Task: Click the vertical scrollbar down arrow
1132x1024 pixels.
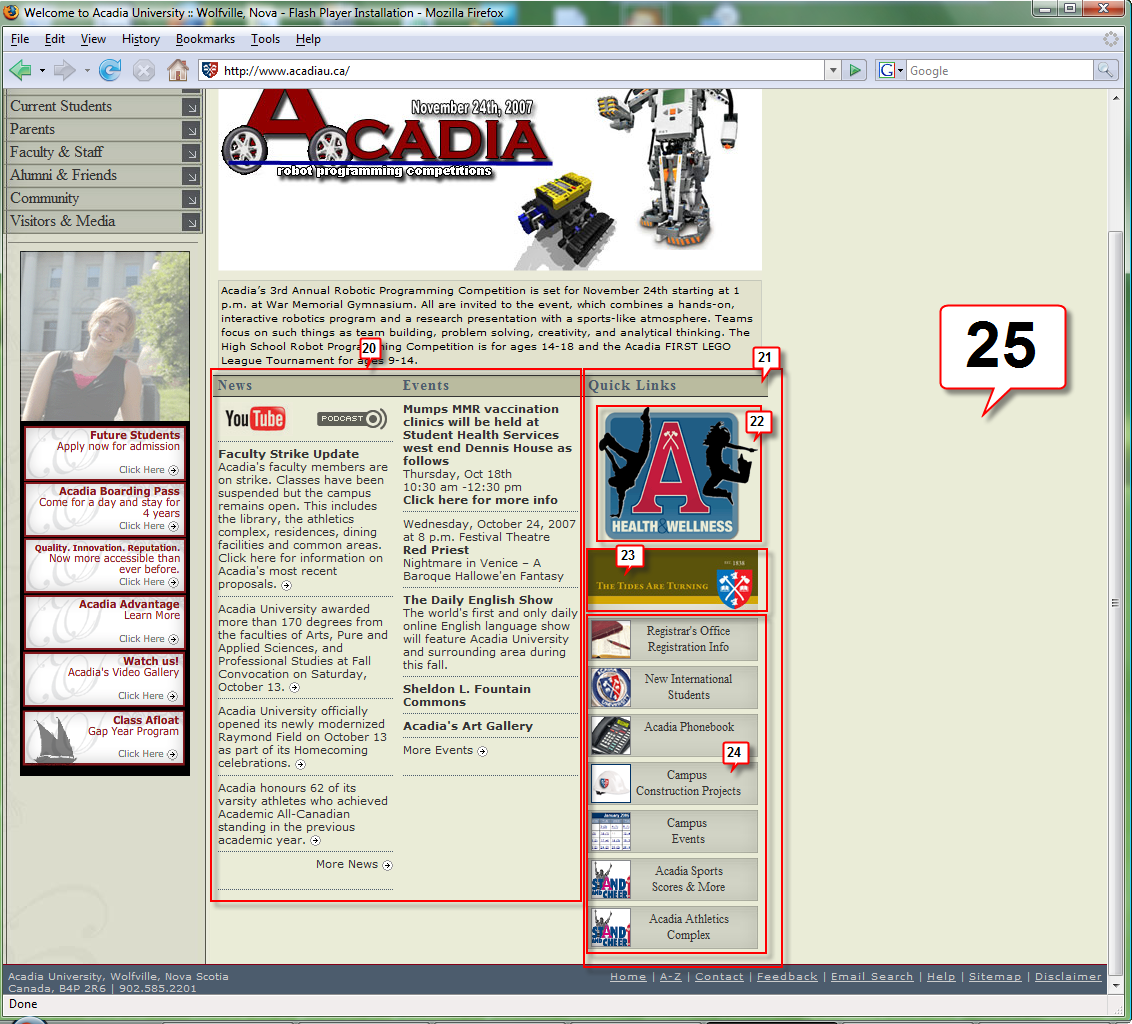Action: tap(1116, 985)
